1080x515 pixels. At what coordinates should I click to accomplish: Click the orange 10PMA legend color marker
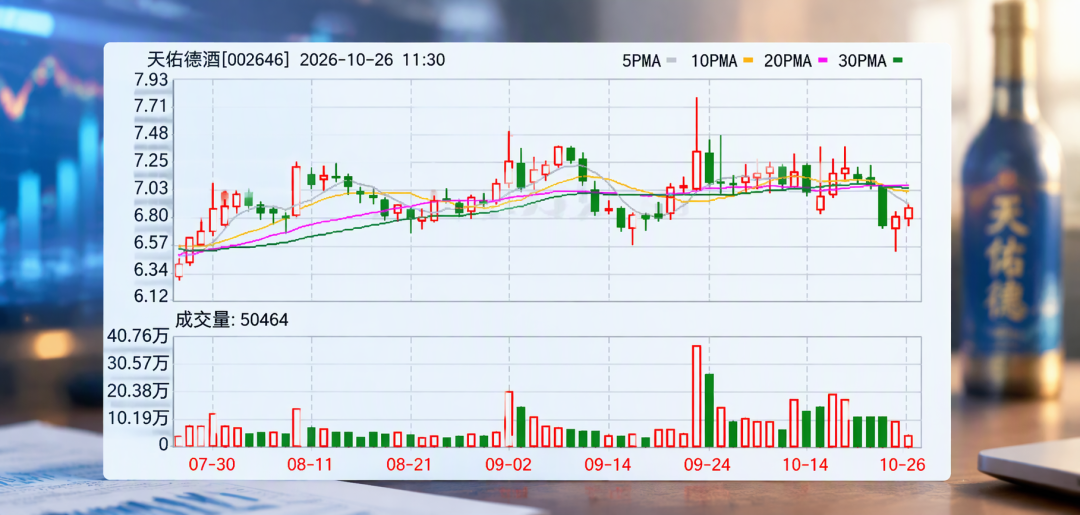[x=747, y=61]
